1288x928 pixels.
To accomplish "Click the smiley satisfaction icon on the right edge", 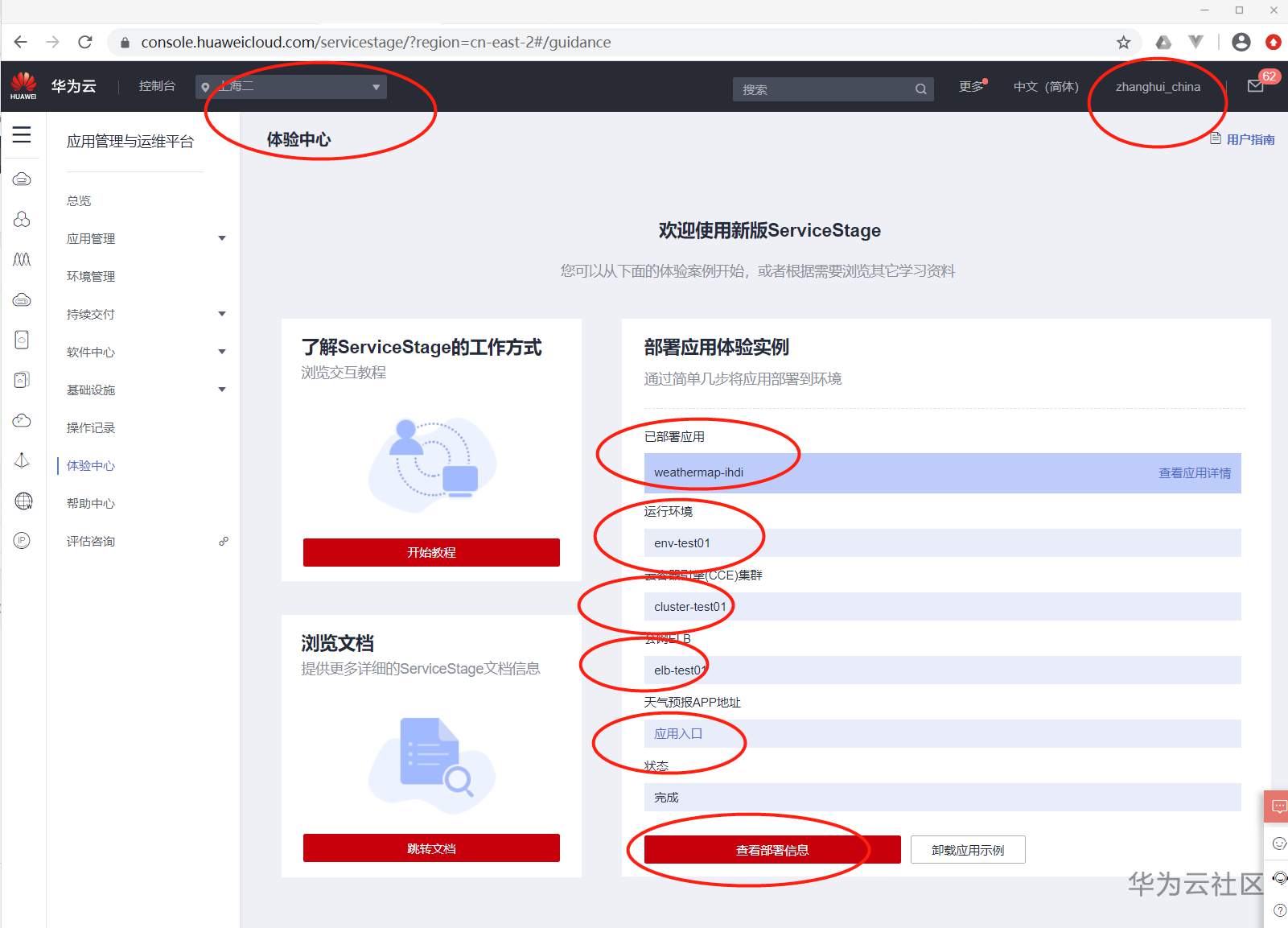I will 1279,843.
